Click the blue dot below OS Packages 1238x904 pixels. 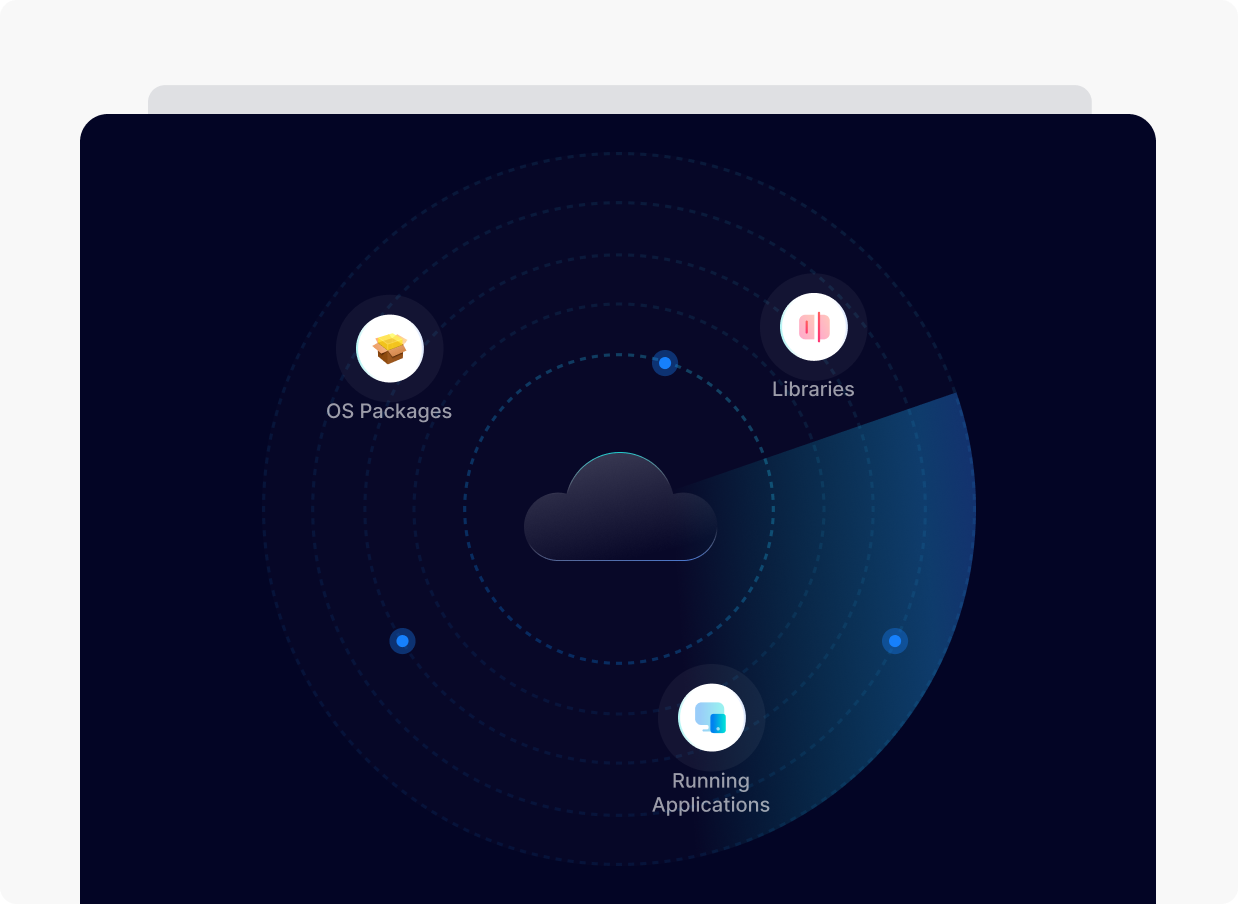click(x=402, y=641)
